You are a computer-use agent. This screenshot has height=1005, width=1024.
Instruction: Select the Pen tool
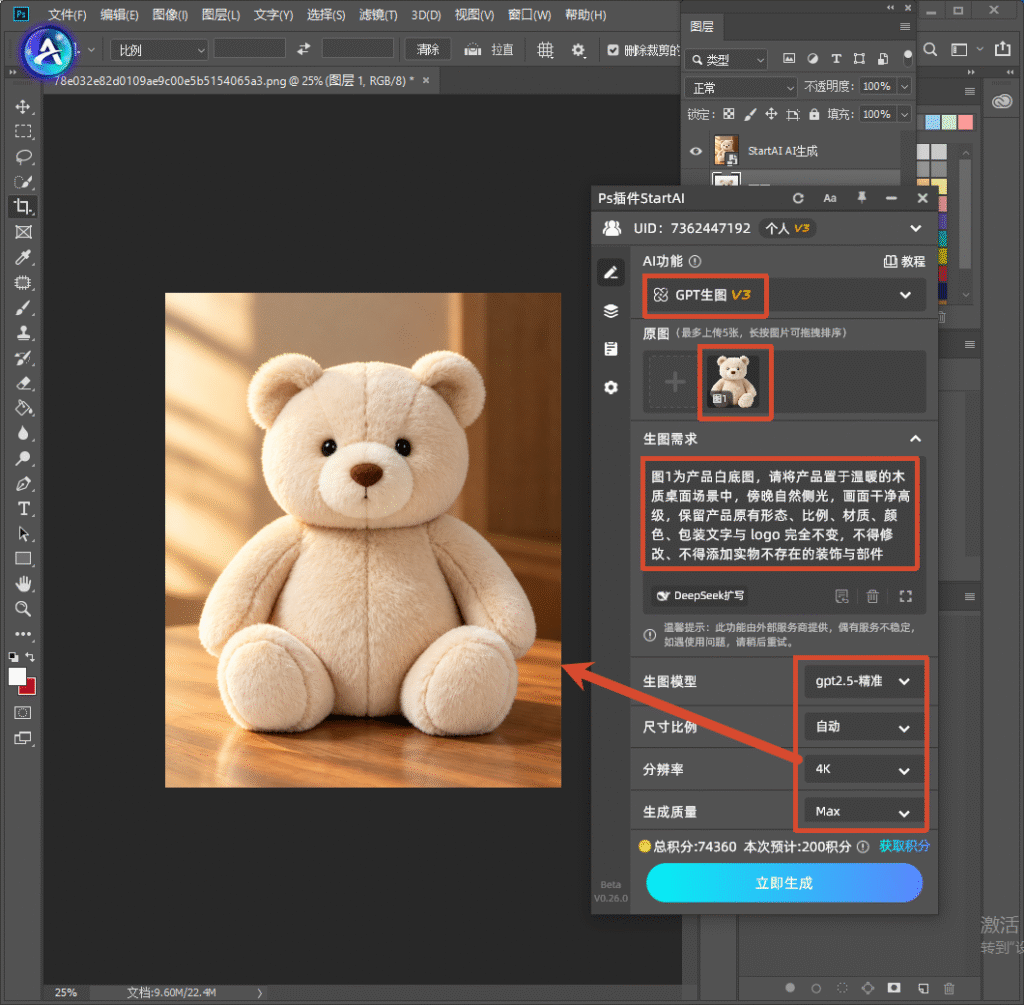pyautogui.click(x=23, y=484)
